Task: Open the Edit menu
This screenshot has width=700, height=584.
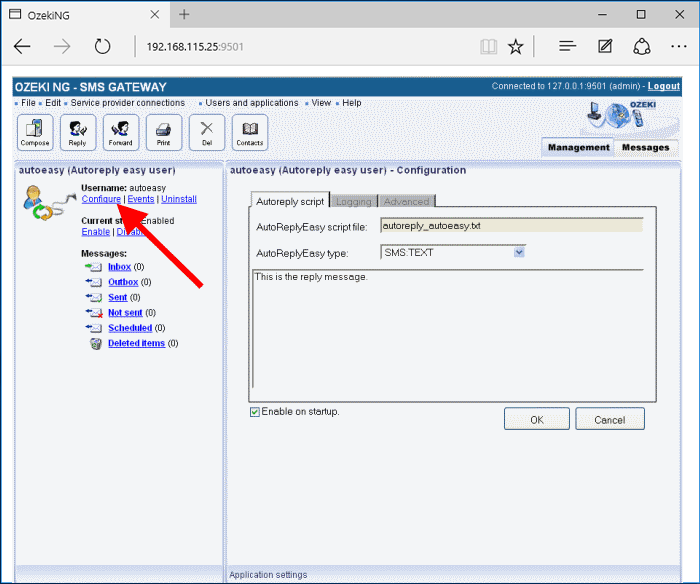Action: click(x=53, y=103)
